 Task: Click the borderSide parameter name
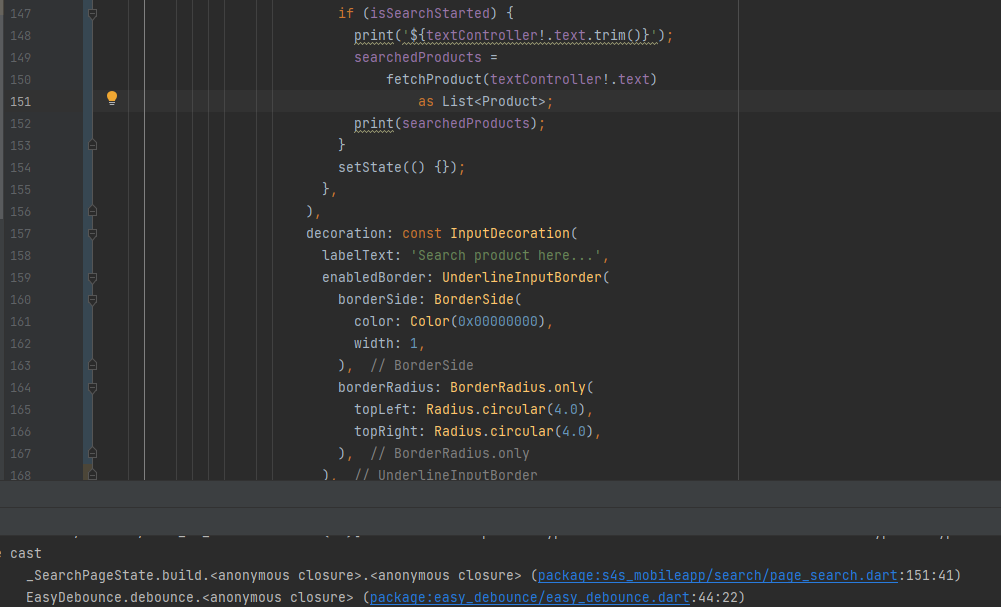pyautogui.click(x=382, y=299)
